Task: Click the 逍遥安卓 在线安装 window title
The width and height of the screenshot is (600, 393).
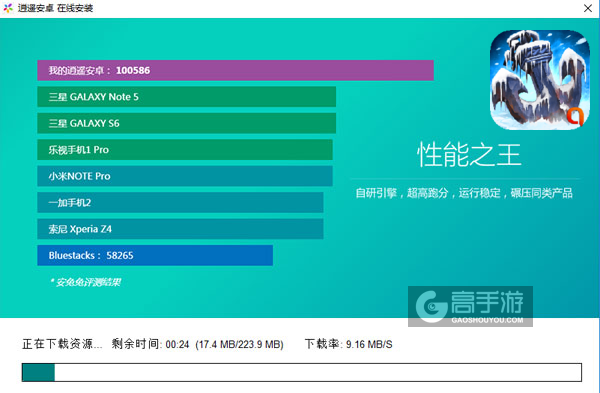Action: [x=55, y=8]
